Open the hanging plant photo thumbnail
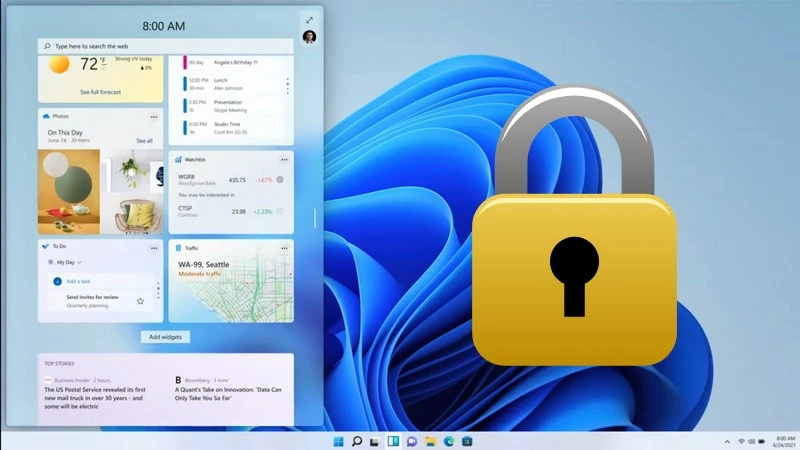Screen dimensions: 800x450 pos(132,171)
